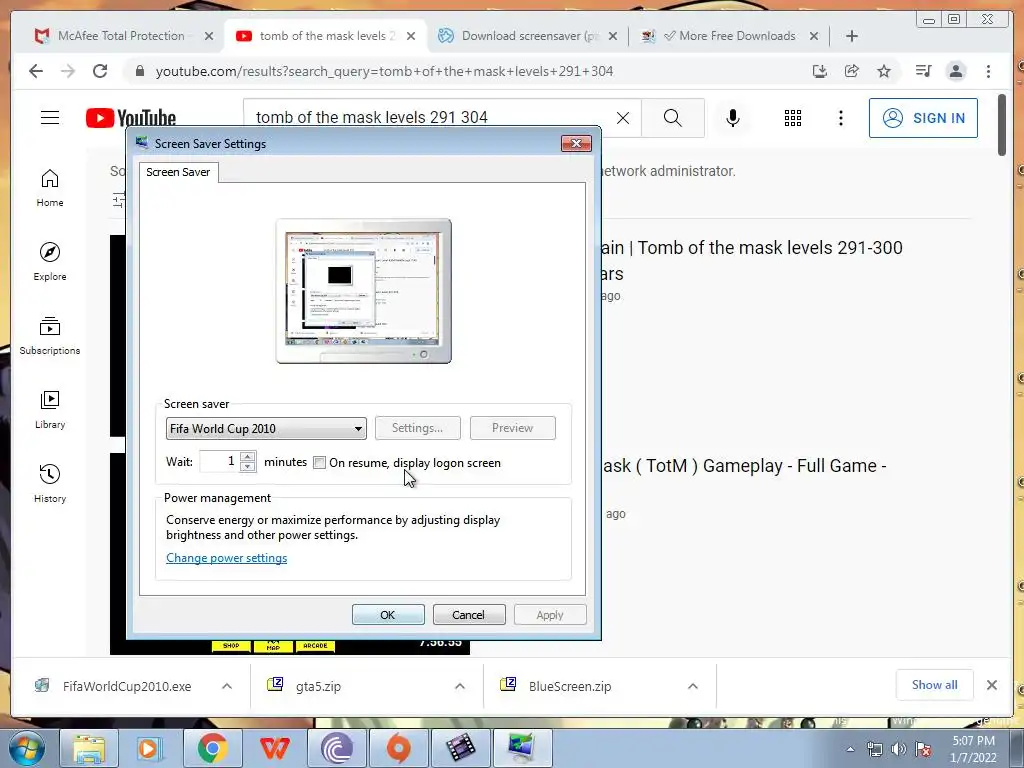Viewport: 1024px width, 768px height.
Task: Click the Settings... button
Action: [417, 428]
